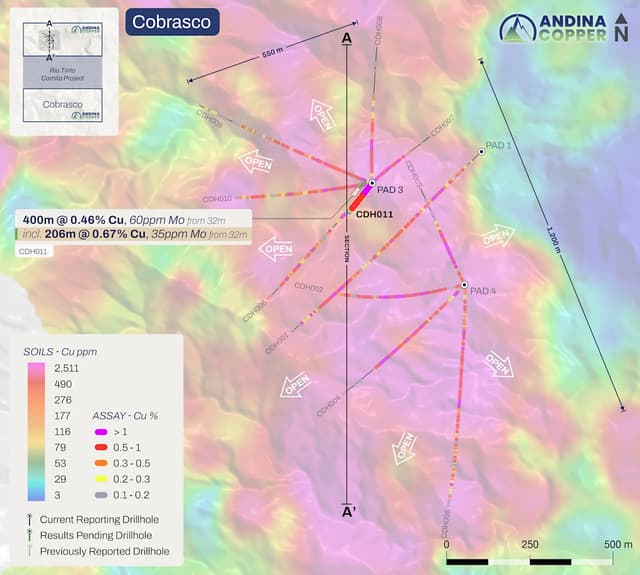This screenshot has height=575, width=640.
Task: Click the 490 soil legend value
Action: 63,384
